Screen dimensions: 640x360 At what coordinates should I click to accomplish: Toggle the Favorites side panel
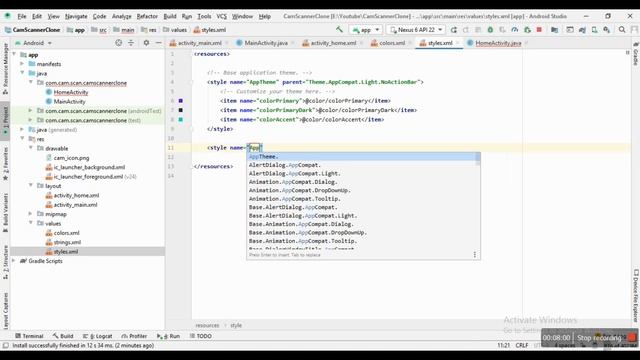tap(5, 164)
